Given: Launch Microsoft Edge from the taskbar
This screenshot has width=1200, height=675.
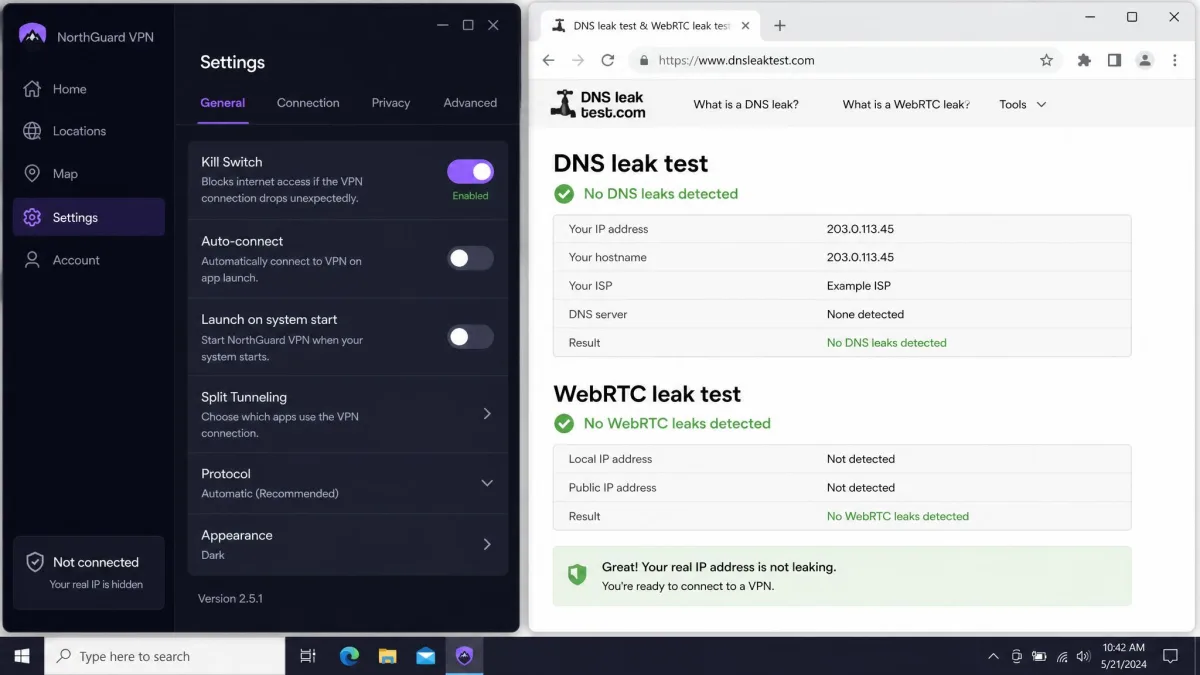Looking at the screenshot, I should pyautogui.click(x=349, y=656).
